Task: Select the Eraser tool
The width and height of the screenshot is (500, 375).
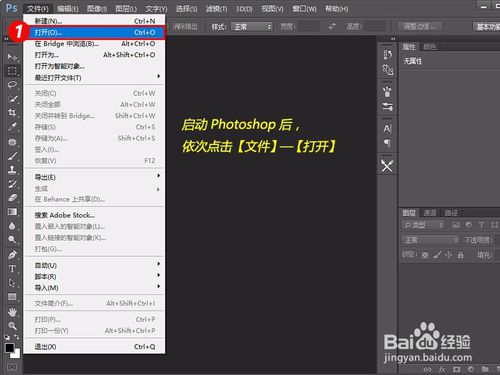Action: pos(12,198)
